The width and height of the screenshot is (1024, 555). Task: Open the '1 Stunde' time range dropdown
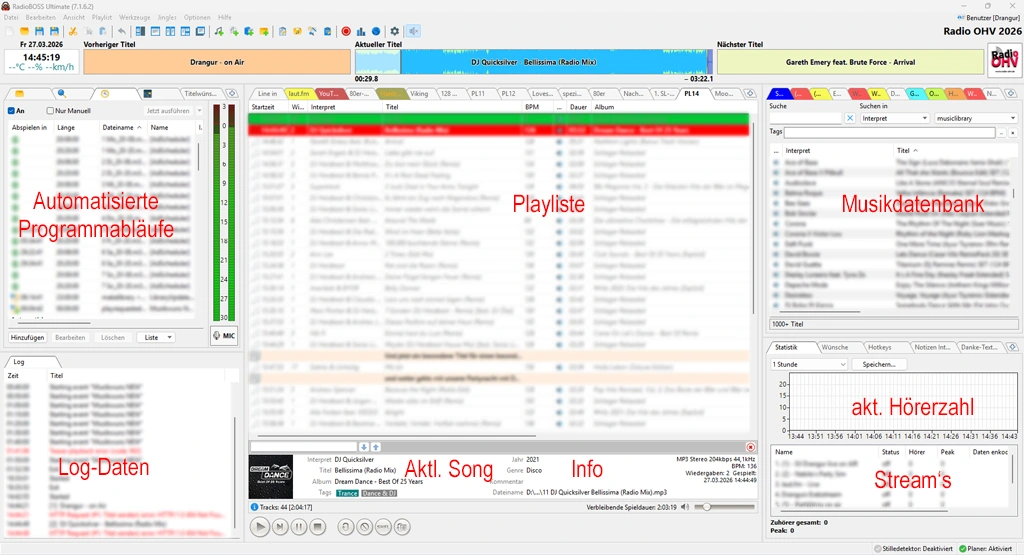pyautogui.click(x=808, y=364)
